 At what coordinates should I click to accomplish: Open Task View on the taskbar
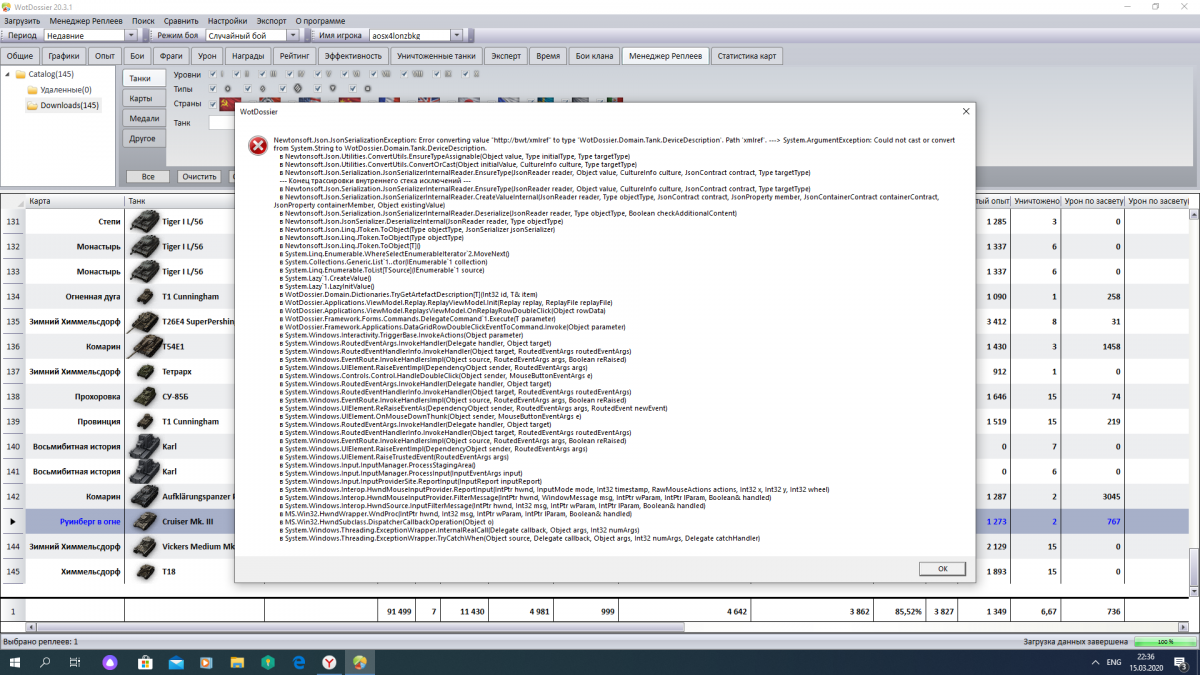point(75,662)
